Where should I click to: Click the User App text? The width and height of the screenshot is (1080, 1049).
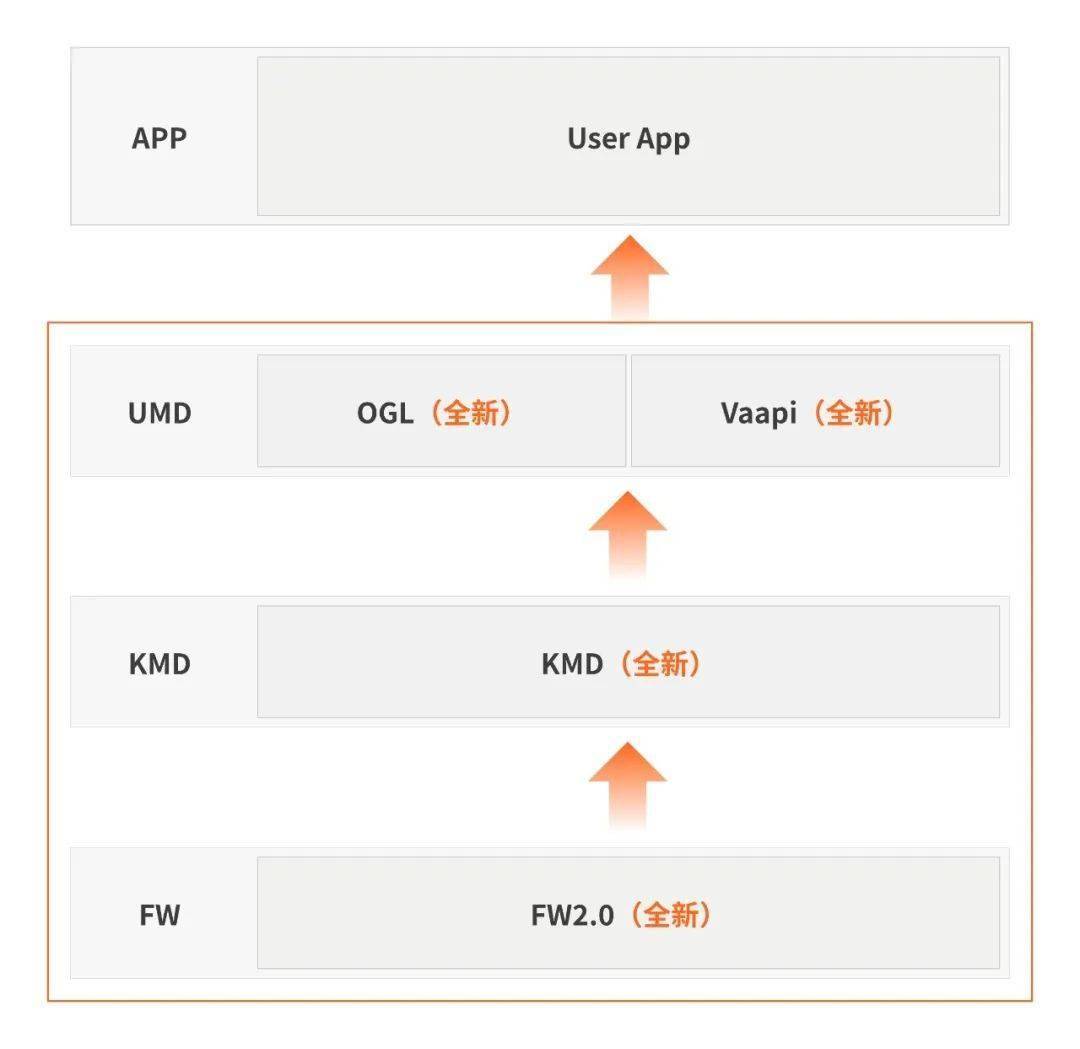(x=628, y=139)
